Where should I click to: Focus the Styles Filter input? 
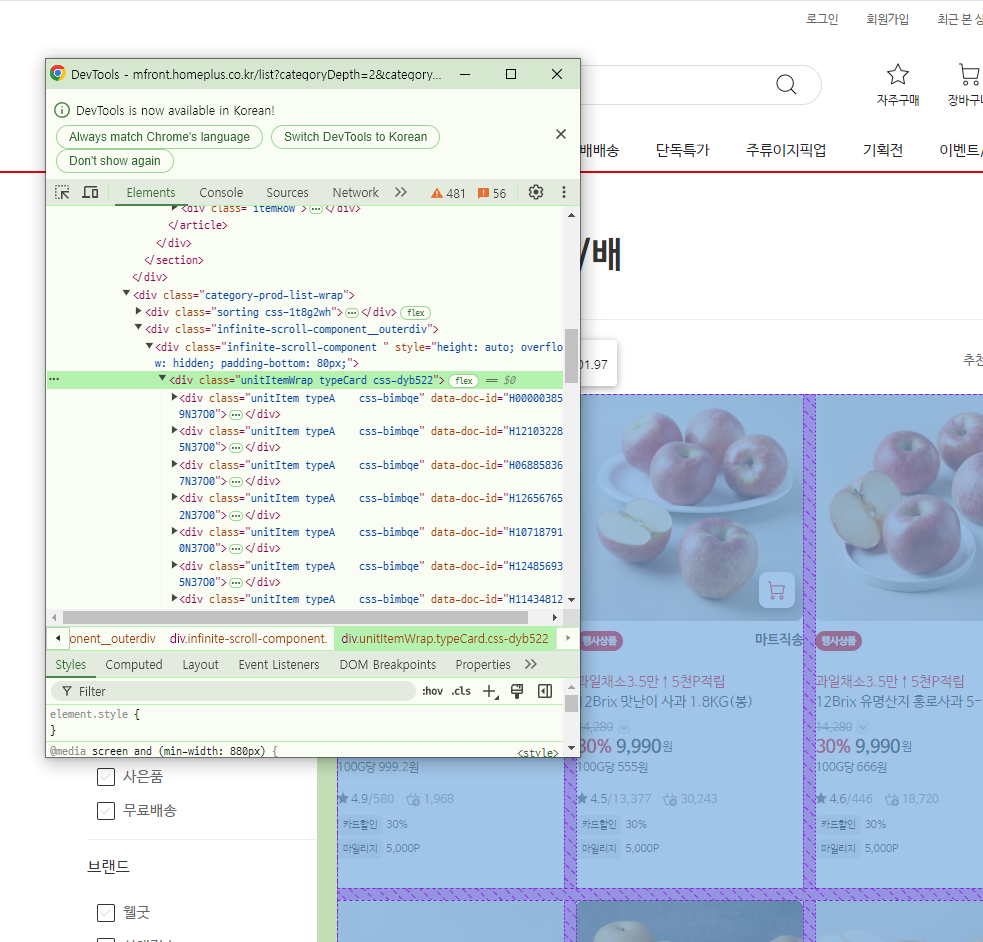pyautogui.click(x=233, y=691)
